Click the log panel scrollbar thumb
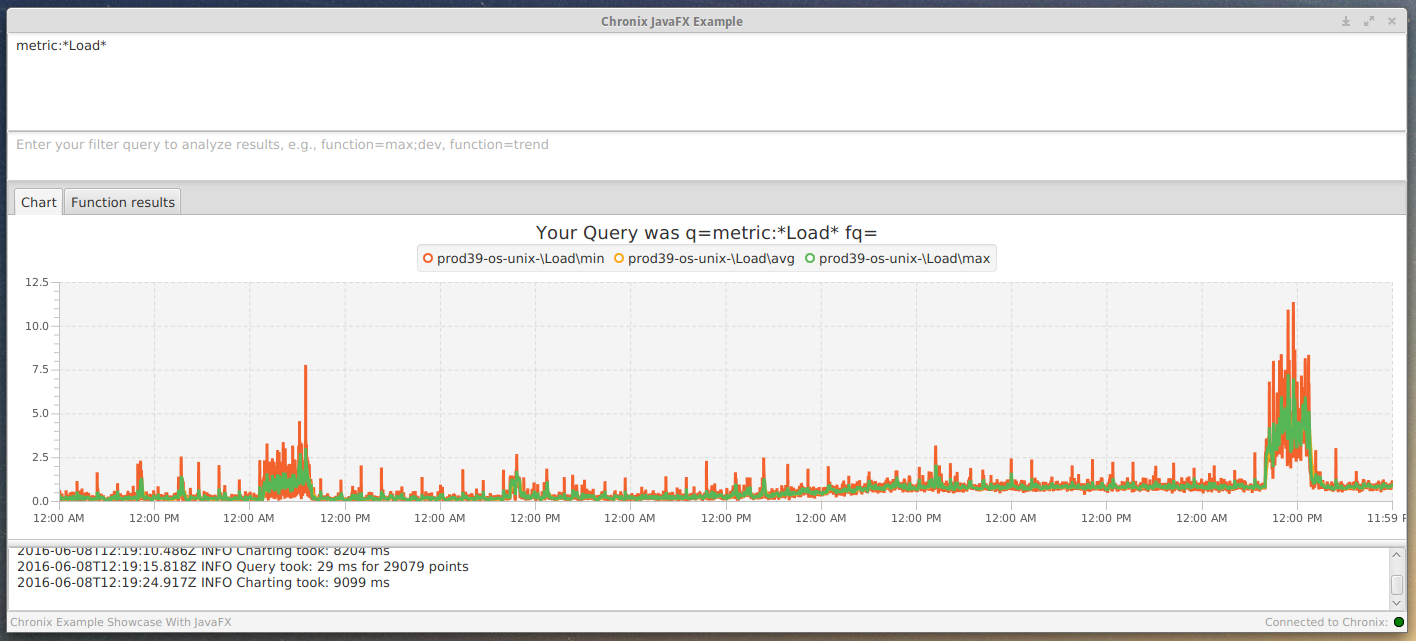This screenshot has height=641, width=1416. coord(1396,585)
